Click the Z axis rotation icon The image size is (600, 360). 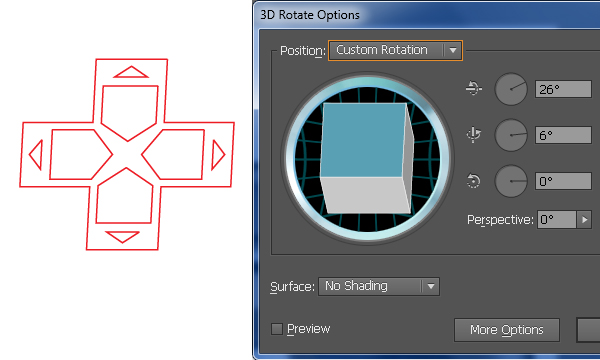473,181
